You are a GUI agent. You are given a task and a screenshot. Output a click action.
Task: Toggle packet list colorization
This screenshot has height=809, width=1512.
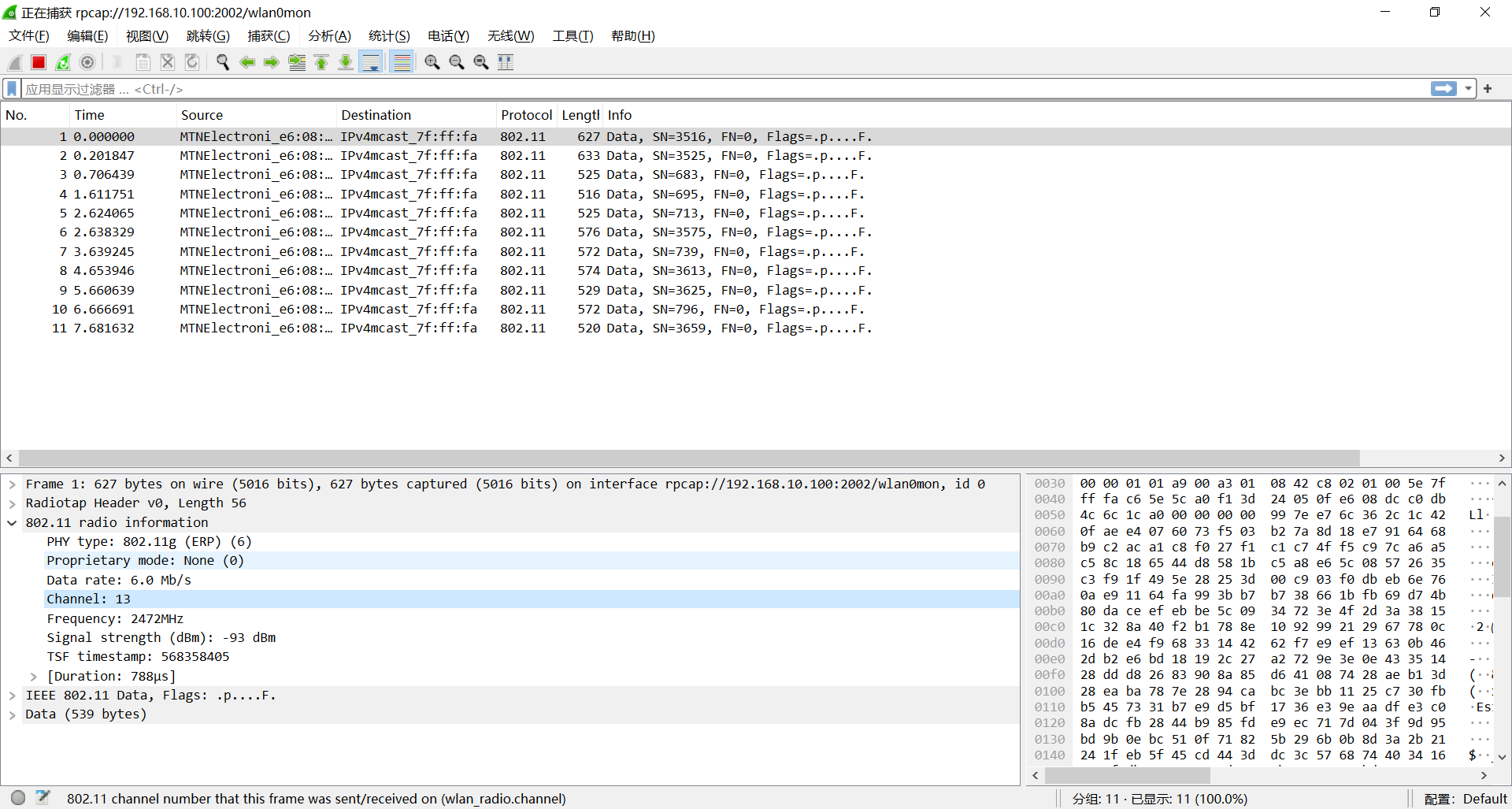(x=402, y=62)
